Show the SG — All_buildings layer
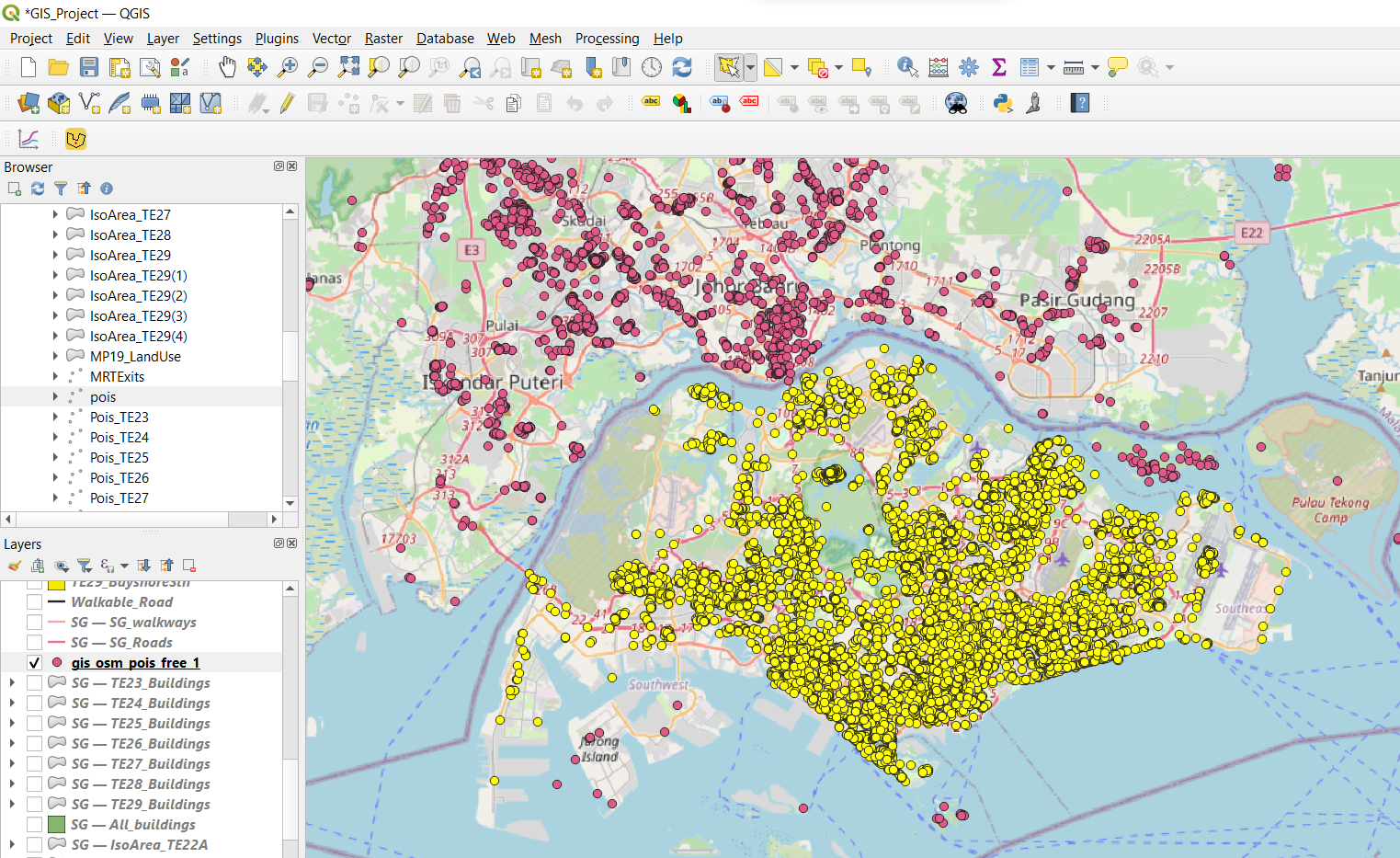 pos(35,825)
